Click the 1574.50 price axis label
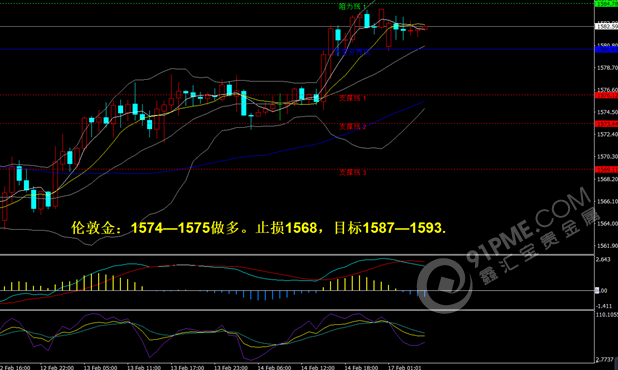This screenshot has height=370, width=618. coord(607,112)
